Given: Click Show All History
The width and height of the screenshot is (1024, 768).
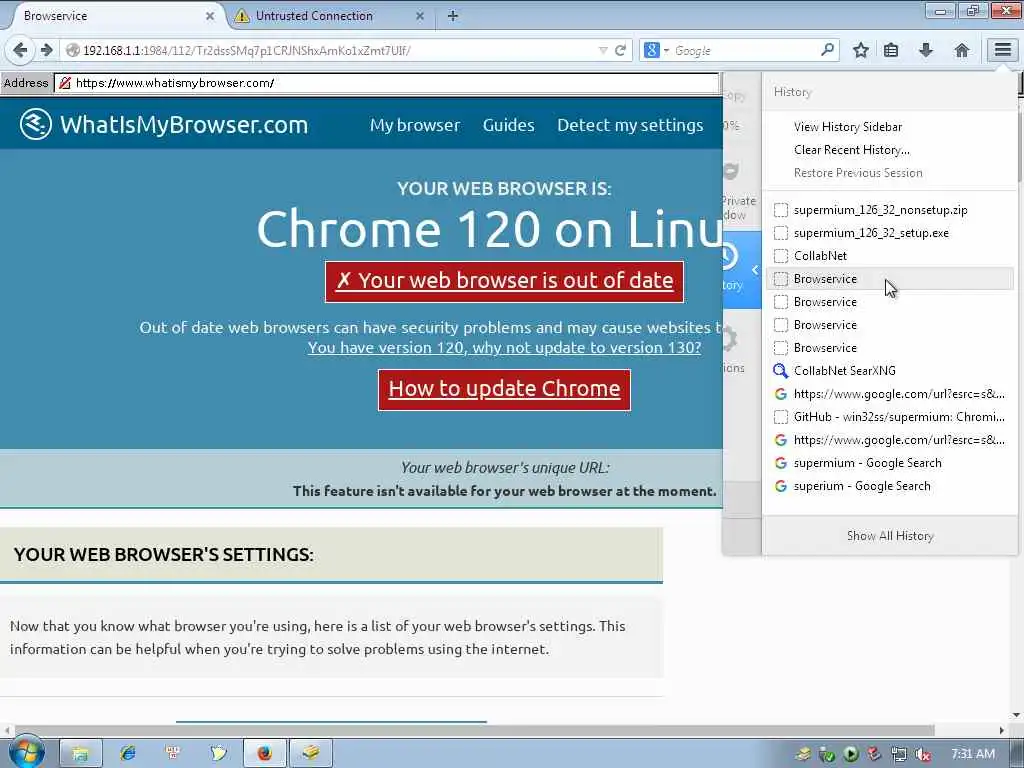Looking at the screenshot, I should pyautogui.click(x=889, y=536).
